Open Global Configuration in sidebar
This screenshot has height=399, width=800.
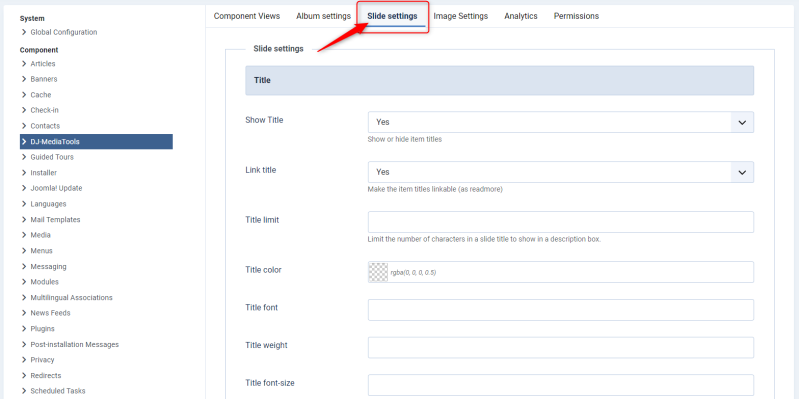64,32
